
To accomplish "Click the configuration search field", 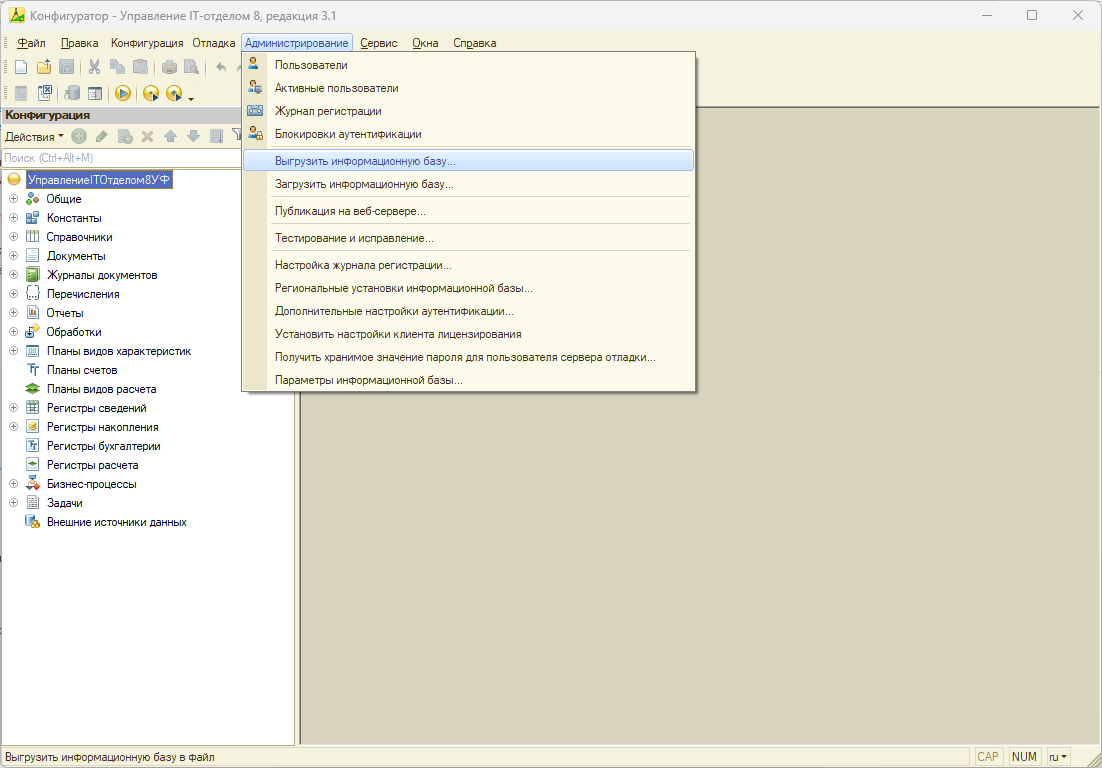I will pos(120,158).
